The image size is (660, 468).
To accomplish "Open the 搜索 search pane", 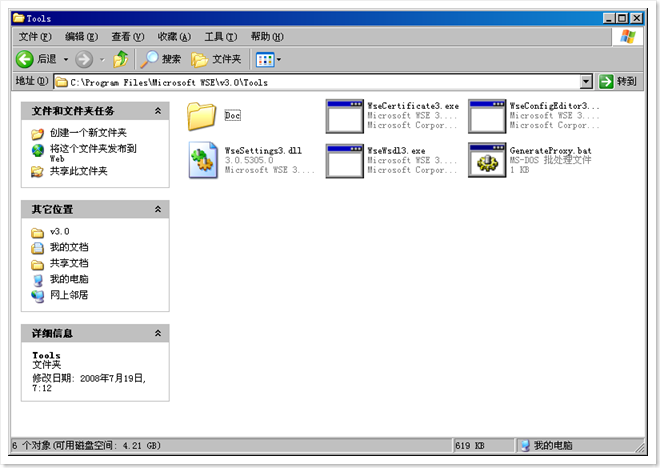I will click(161, 59).
